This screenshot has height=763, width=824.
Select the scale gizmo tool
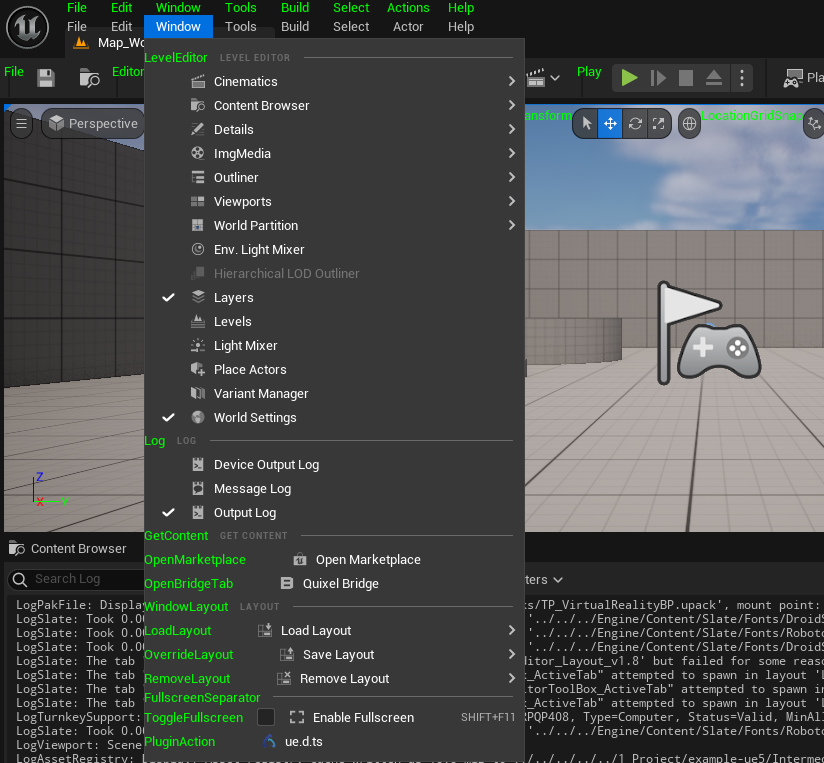(658, 124)
